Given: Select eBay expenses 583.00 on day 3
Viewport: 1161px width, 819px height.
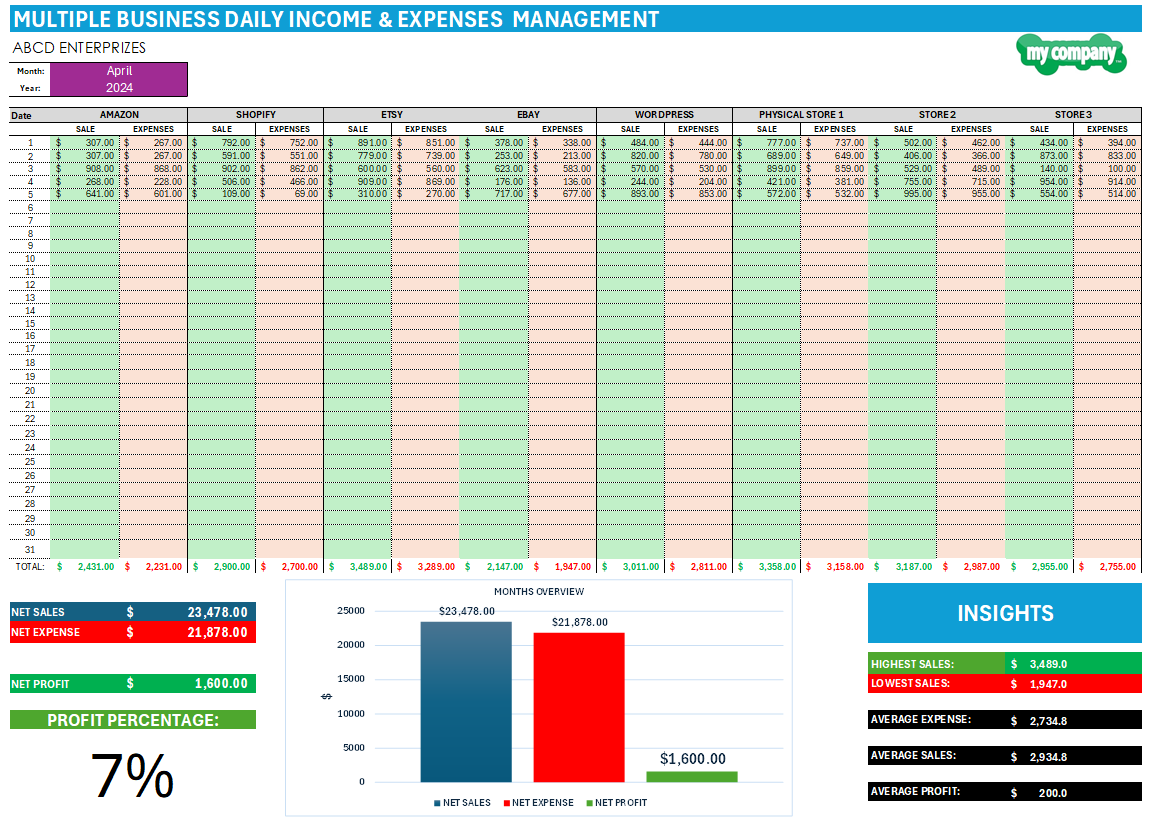Looking at the screenshot, I should pyautogui.click(x=562, y=169).
